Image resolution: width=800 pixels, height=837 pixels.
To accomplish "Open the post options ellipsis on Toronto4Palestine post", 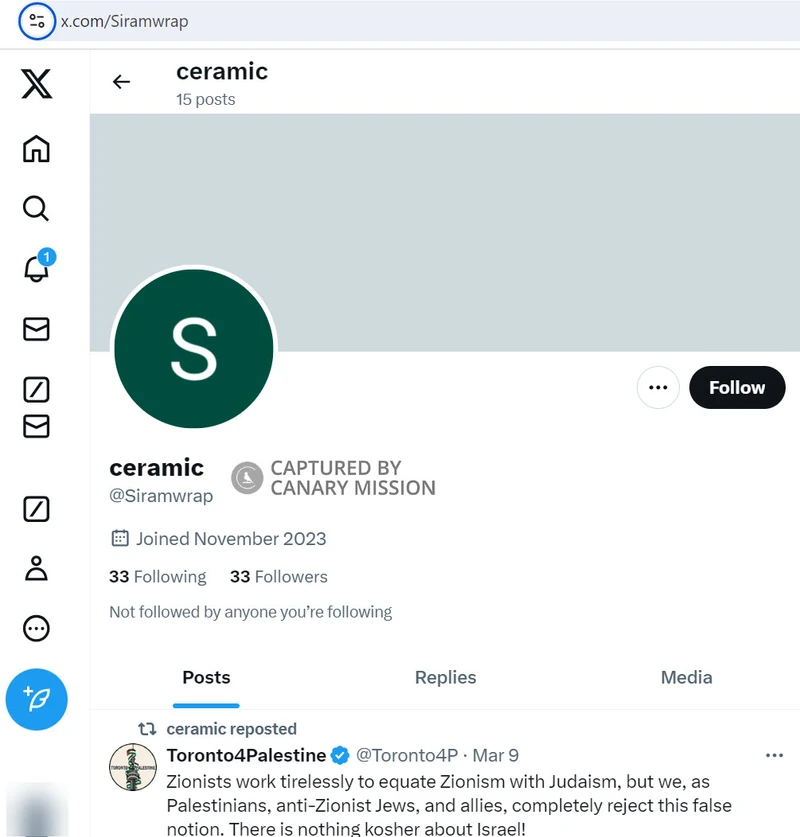I will pos(774,755).
